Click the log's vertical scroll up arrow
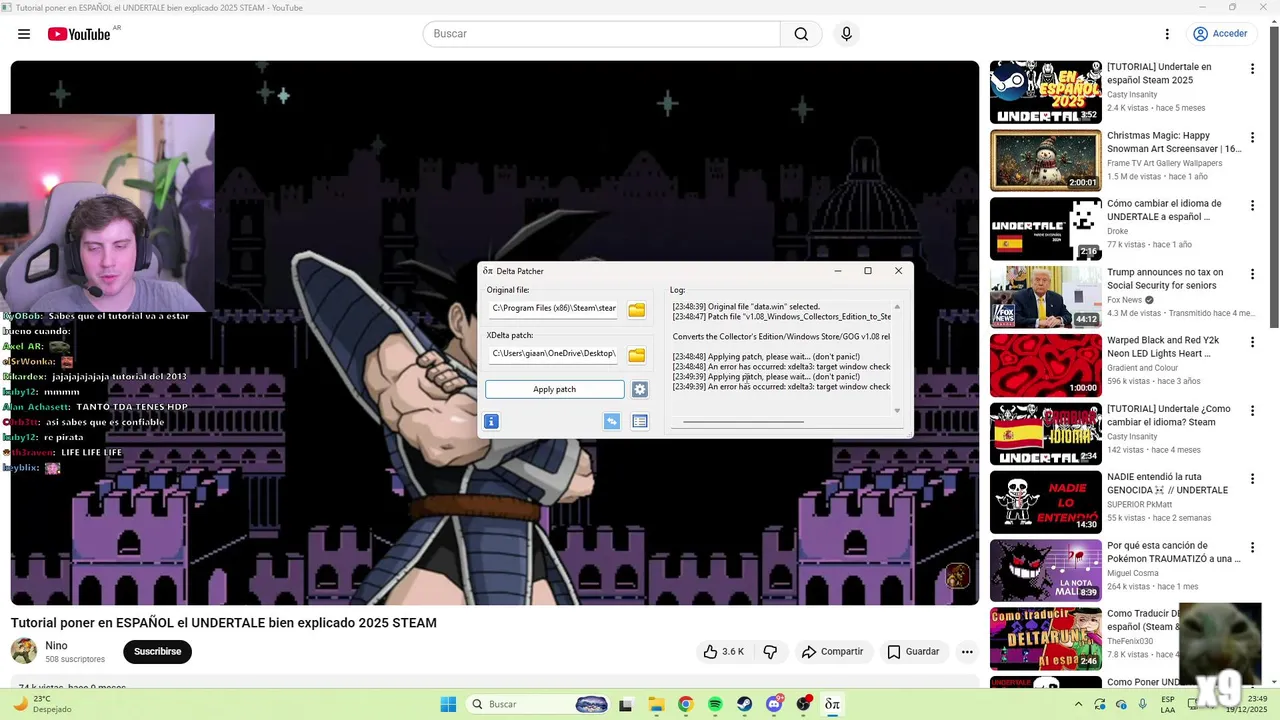The image size is (1280, 720). pos(897,306)
